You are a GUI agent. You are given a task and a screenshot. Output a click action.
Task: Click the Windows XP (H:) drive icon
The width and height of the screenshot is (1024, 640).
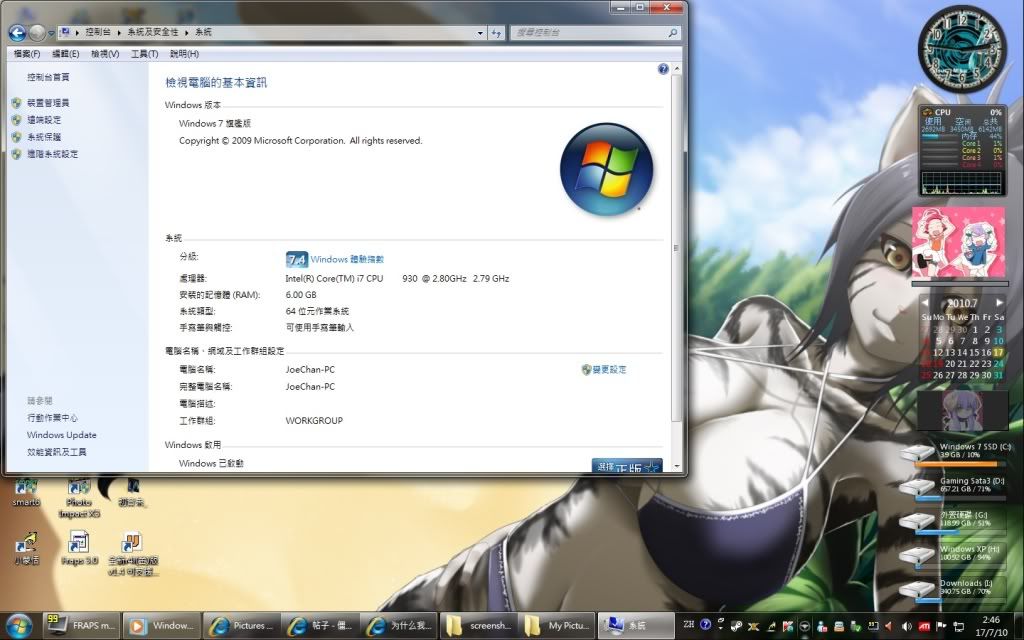tap(917, 556)
